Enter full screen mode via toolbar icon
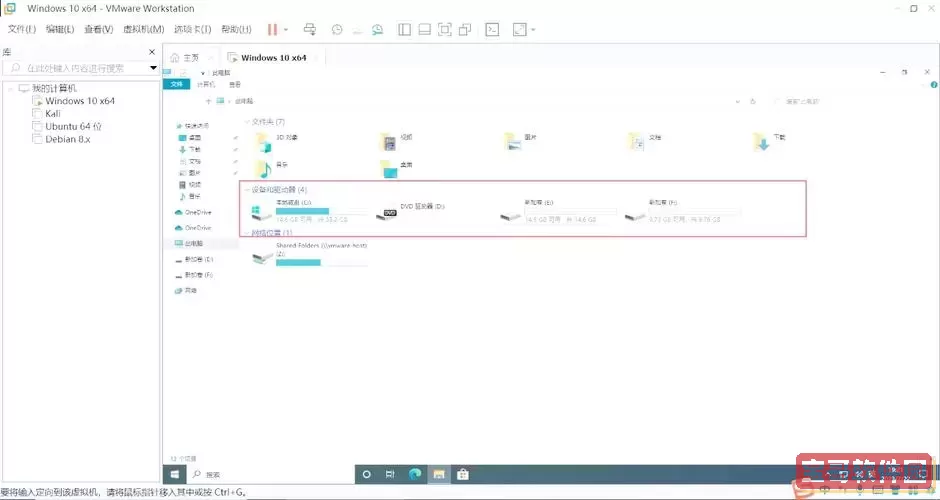 445,29
